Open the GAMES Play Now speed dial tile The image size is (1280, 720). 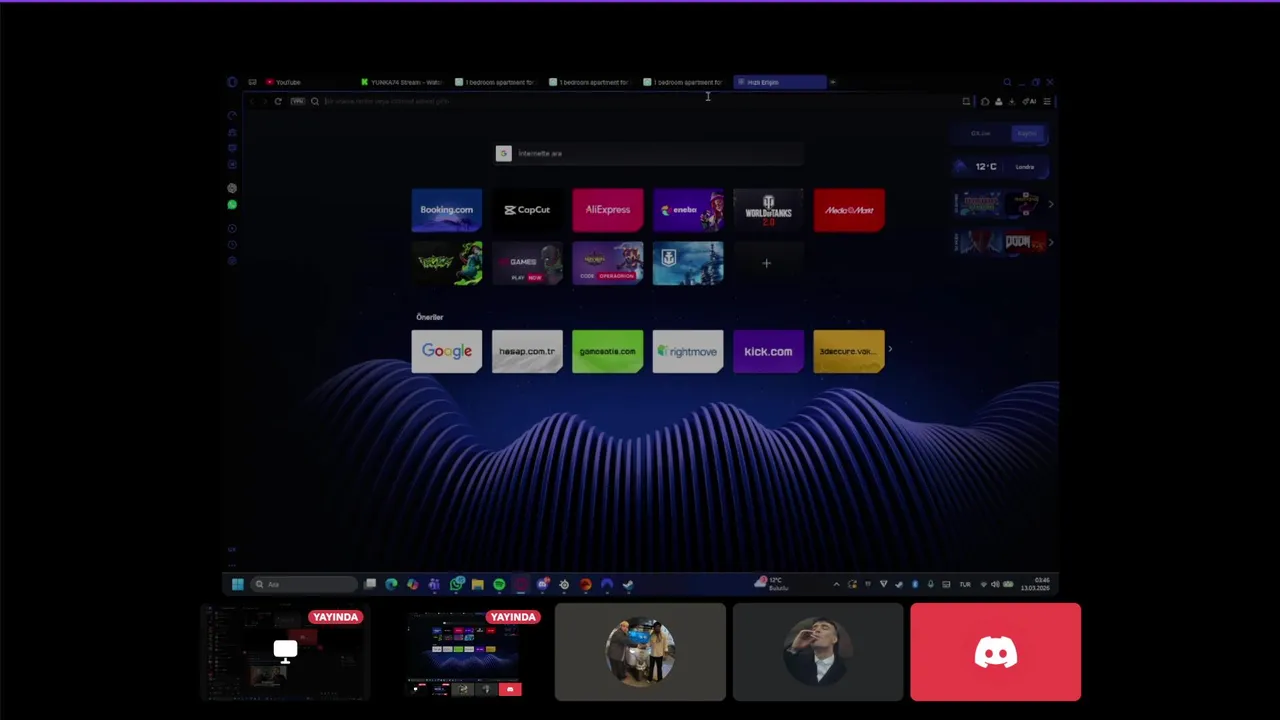click(527, 263)
